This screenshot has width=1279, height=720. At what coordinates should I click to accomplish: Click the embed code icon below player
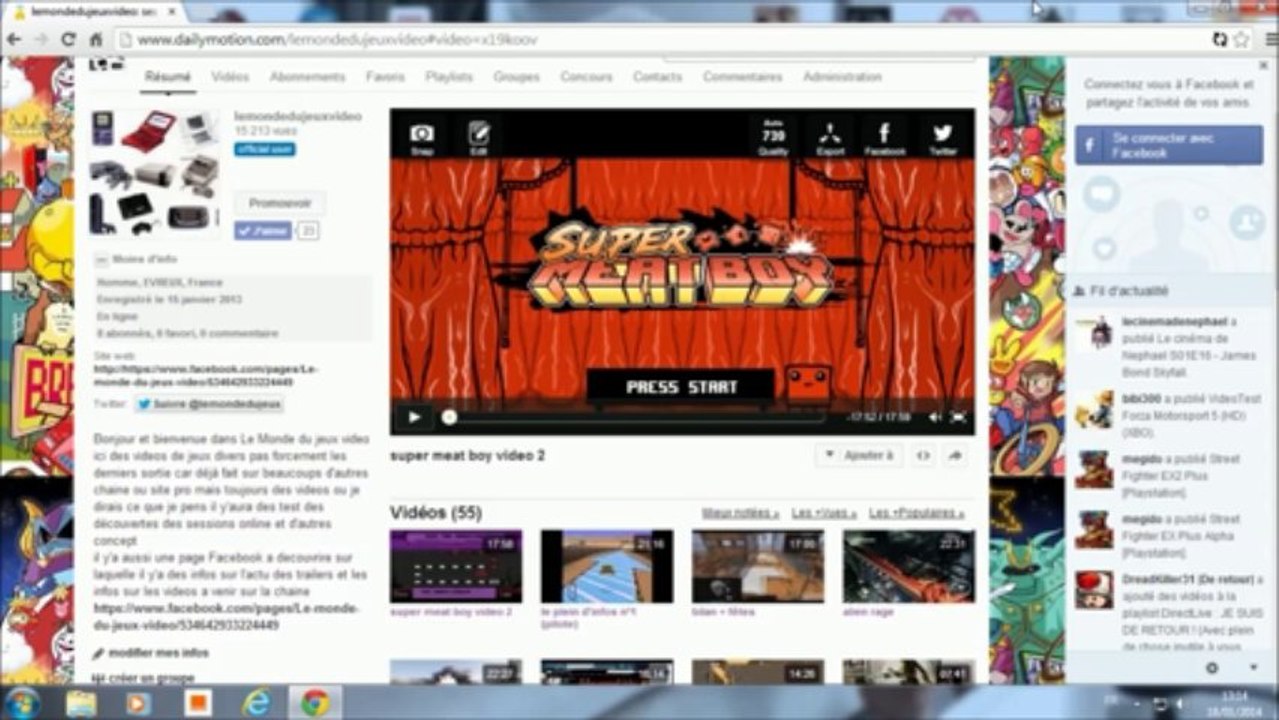[923, 456]
